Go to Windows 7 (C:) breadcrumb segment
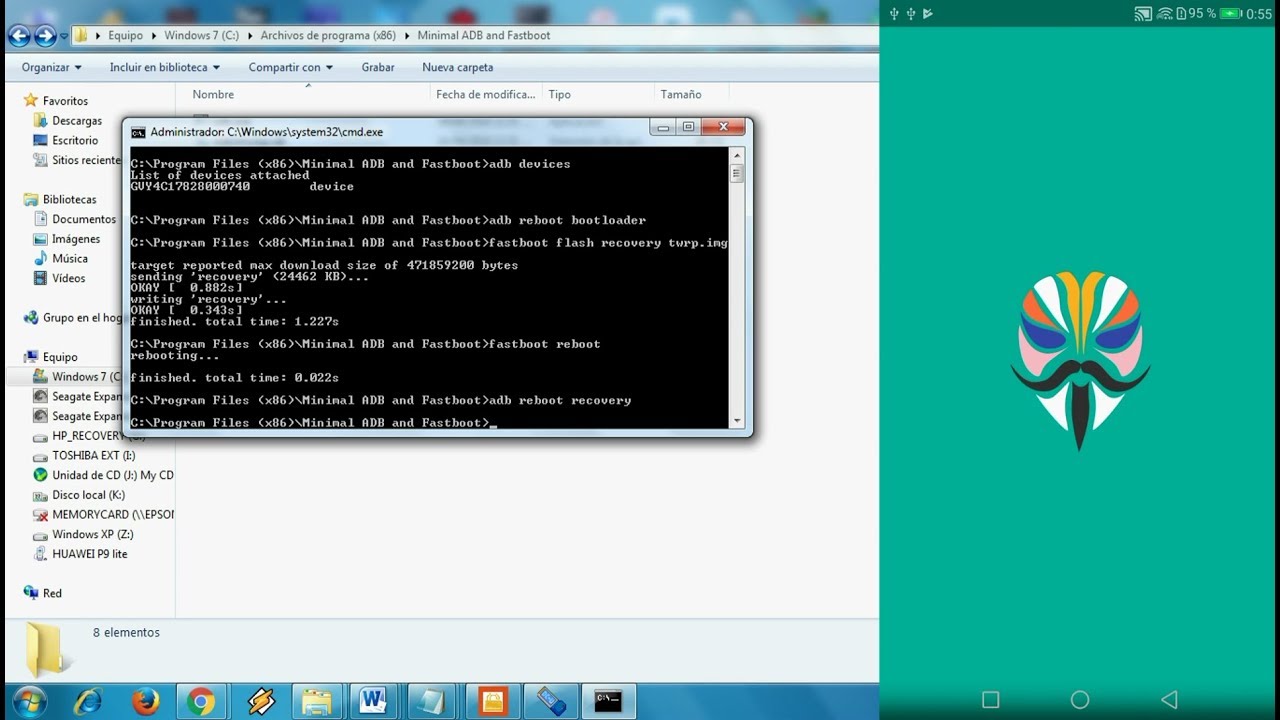1280x720 pixels. [201, 36]
